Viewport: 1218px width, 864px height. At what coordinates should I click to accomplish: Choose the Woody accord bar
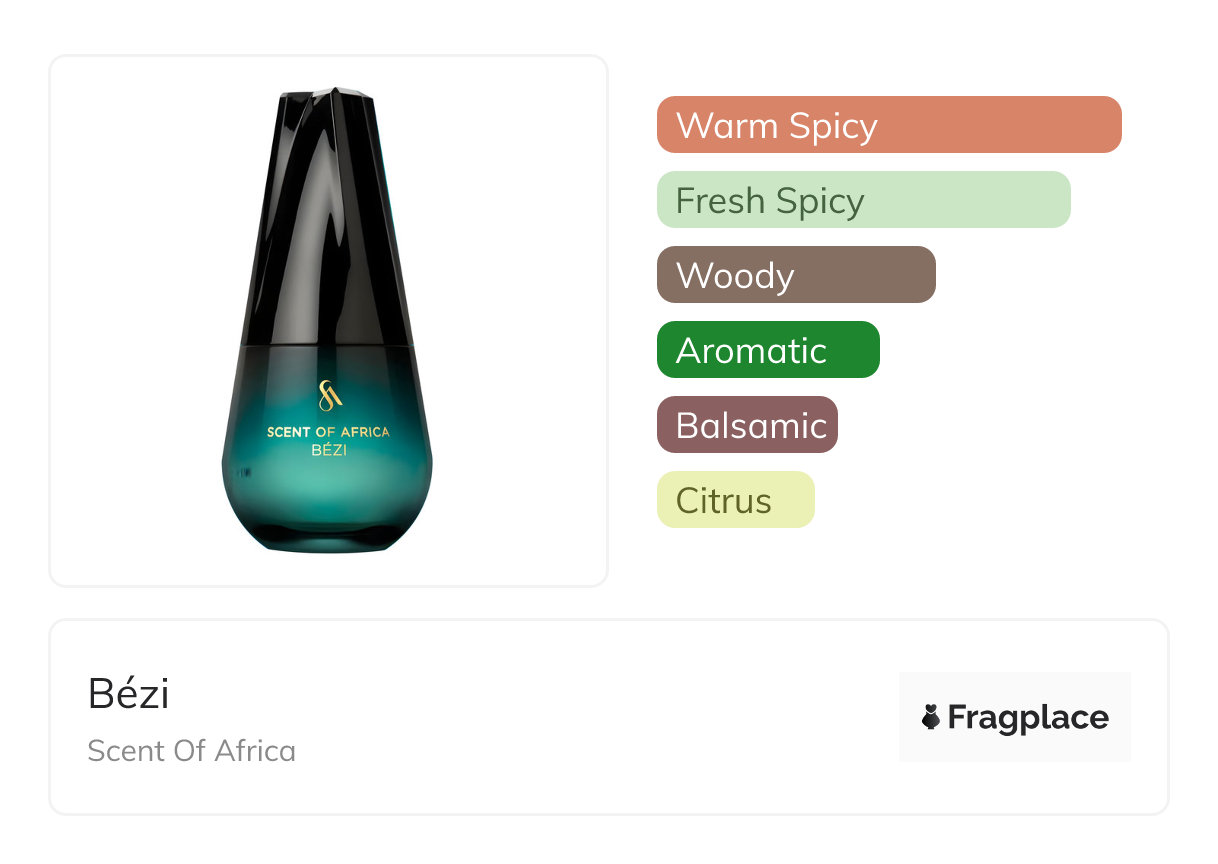coord(795,275)
